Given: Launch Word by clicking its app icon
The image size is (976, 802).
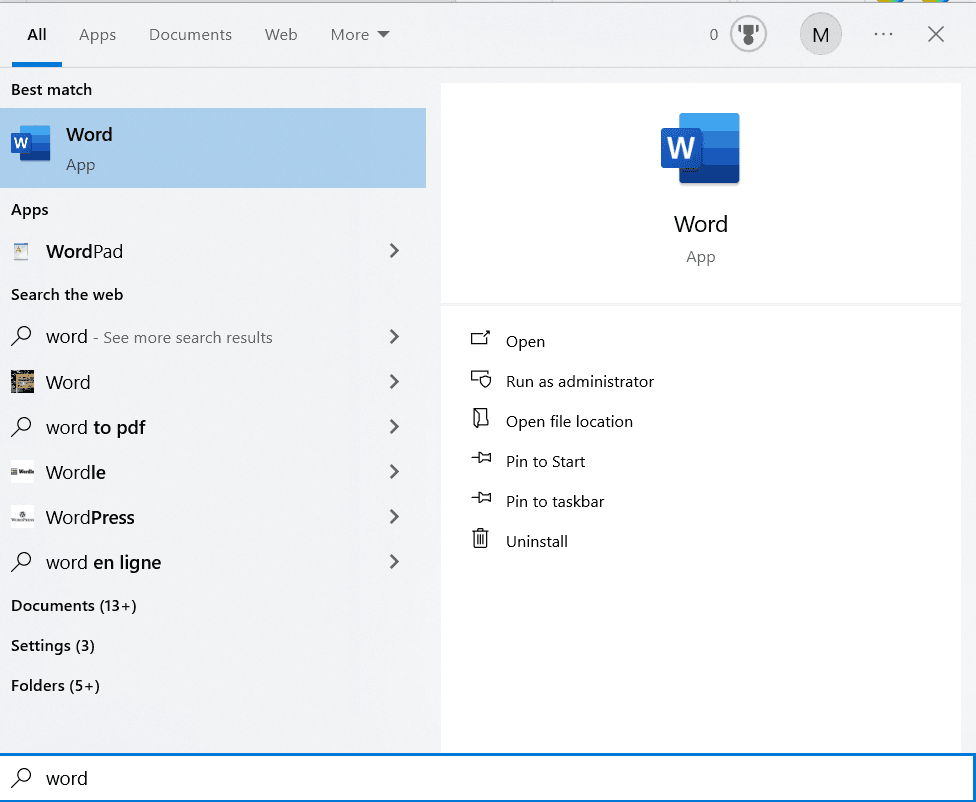Looking at the screenshot, I should 30,143.
